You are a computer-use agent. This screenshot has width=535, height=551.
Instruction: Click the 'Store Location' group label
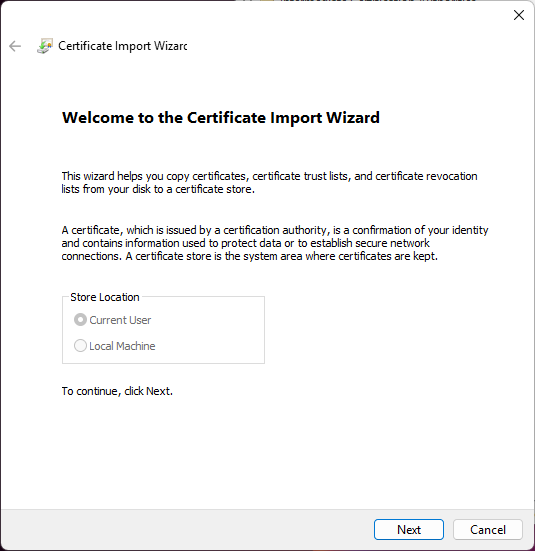pos(105,297)
